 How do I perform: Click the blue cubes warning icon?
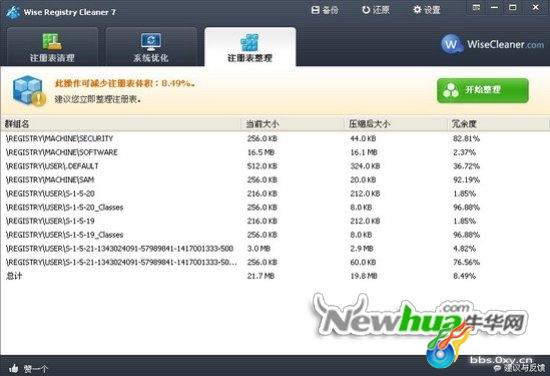pos(28,90)
